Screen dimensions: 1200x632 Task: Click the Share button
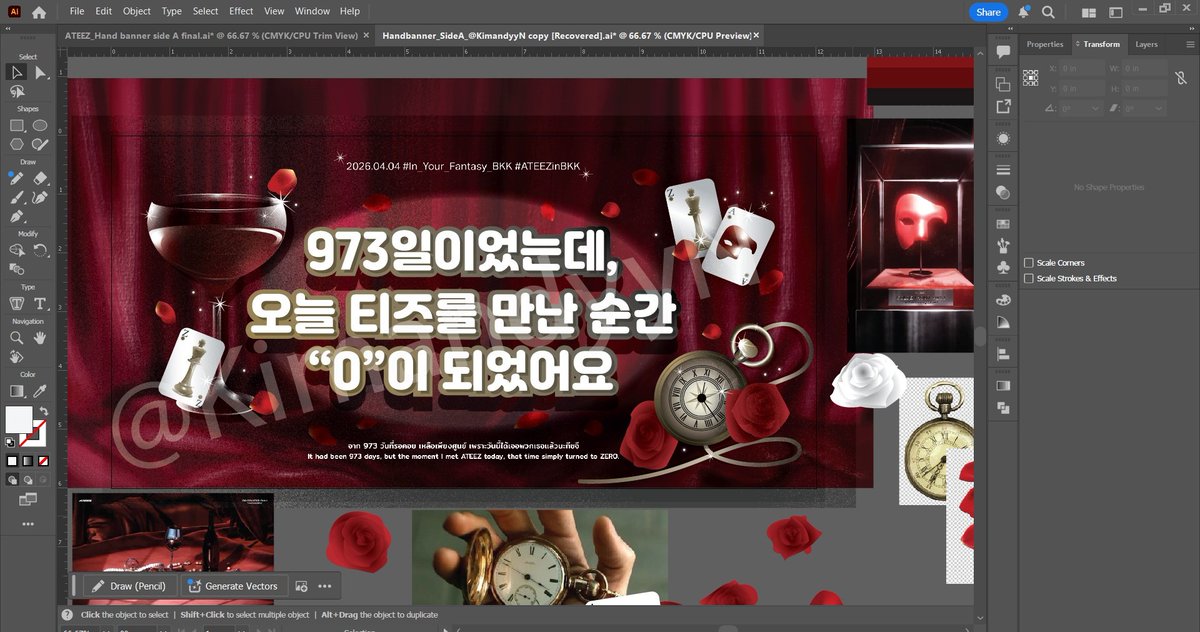988,12
